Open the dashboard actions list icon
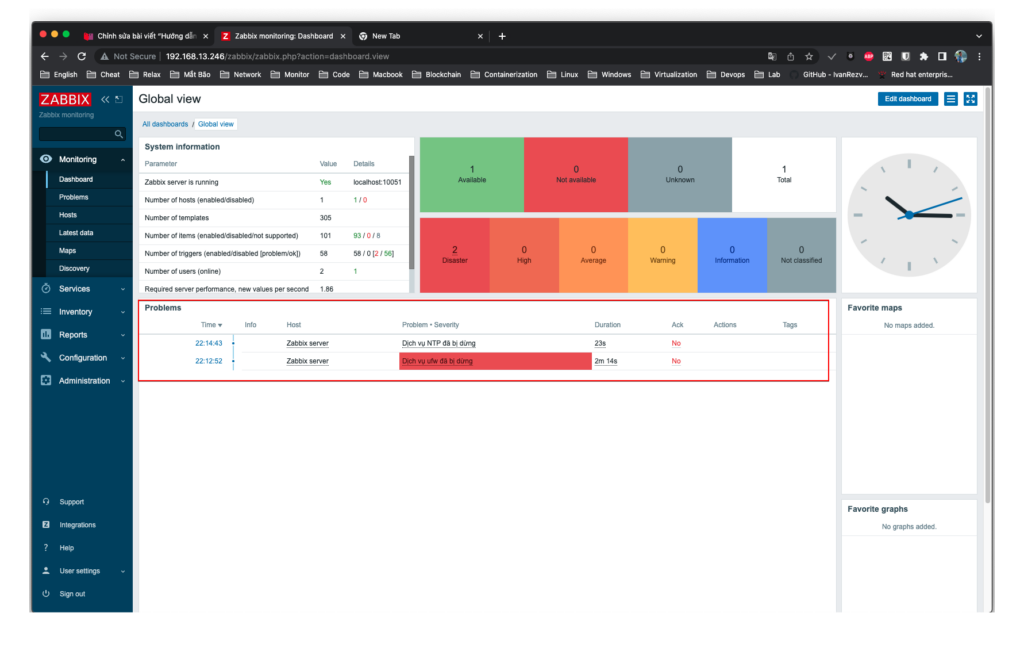This screenshot has width=1024, height=655. [x=951, y=99]
